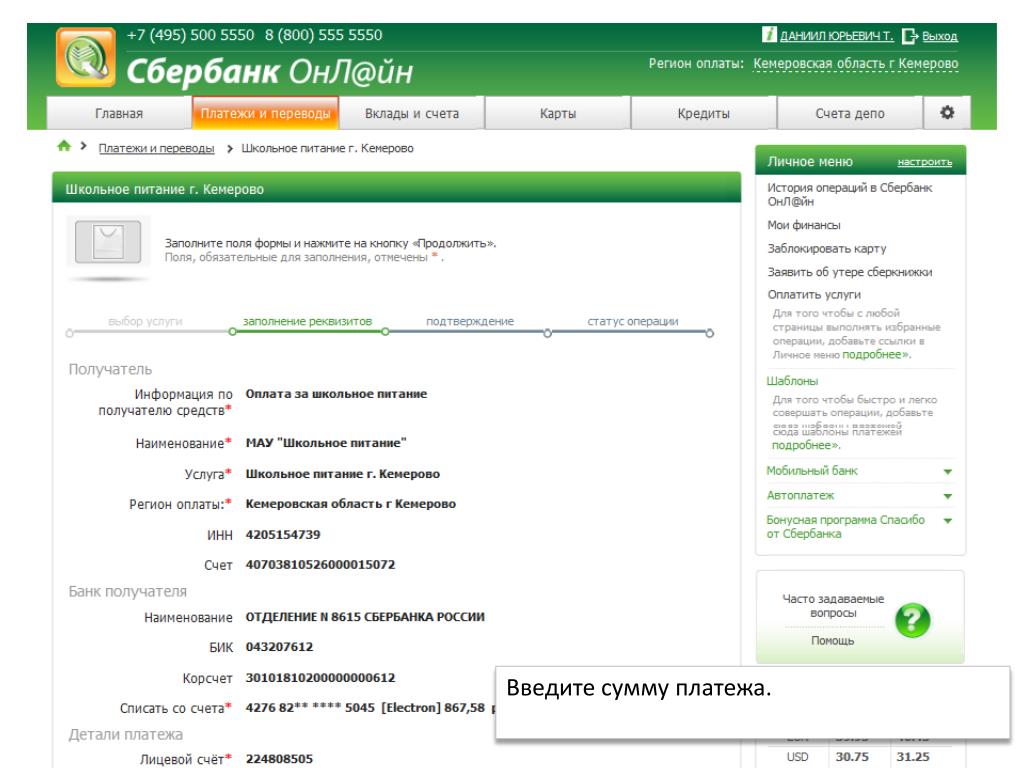1024x768 pixels.
Task: Click the USD sell rate 31.25
Action: (x=912, y=757)
